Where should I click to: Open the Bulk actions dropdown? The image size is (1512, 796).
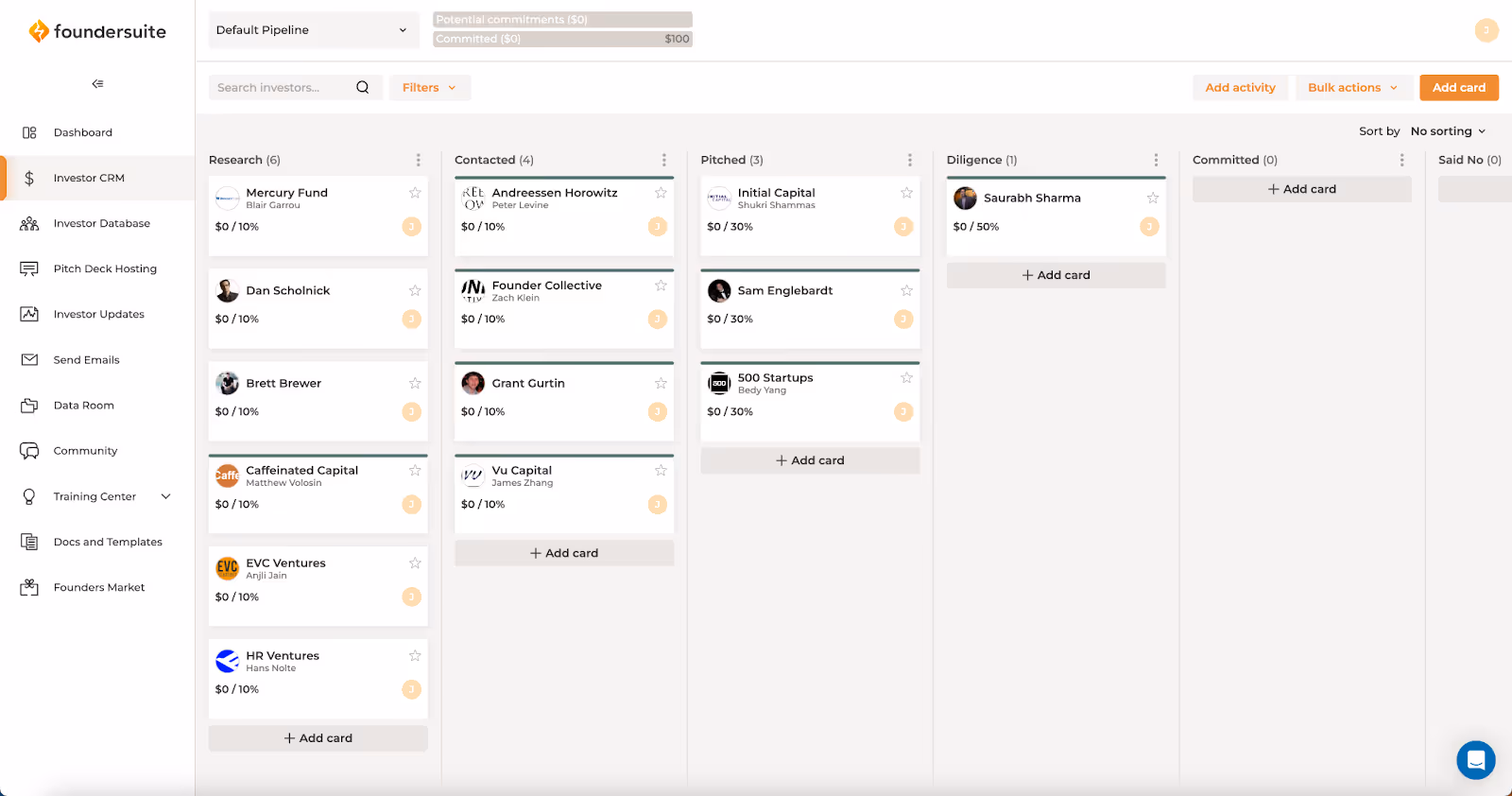tap(1353, 88)
